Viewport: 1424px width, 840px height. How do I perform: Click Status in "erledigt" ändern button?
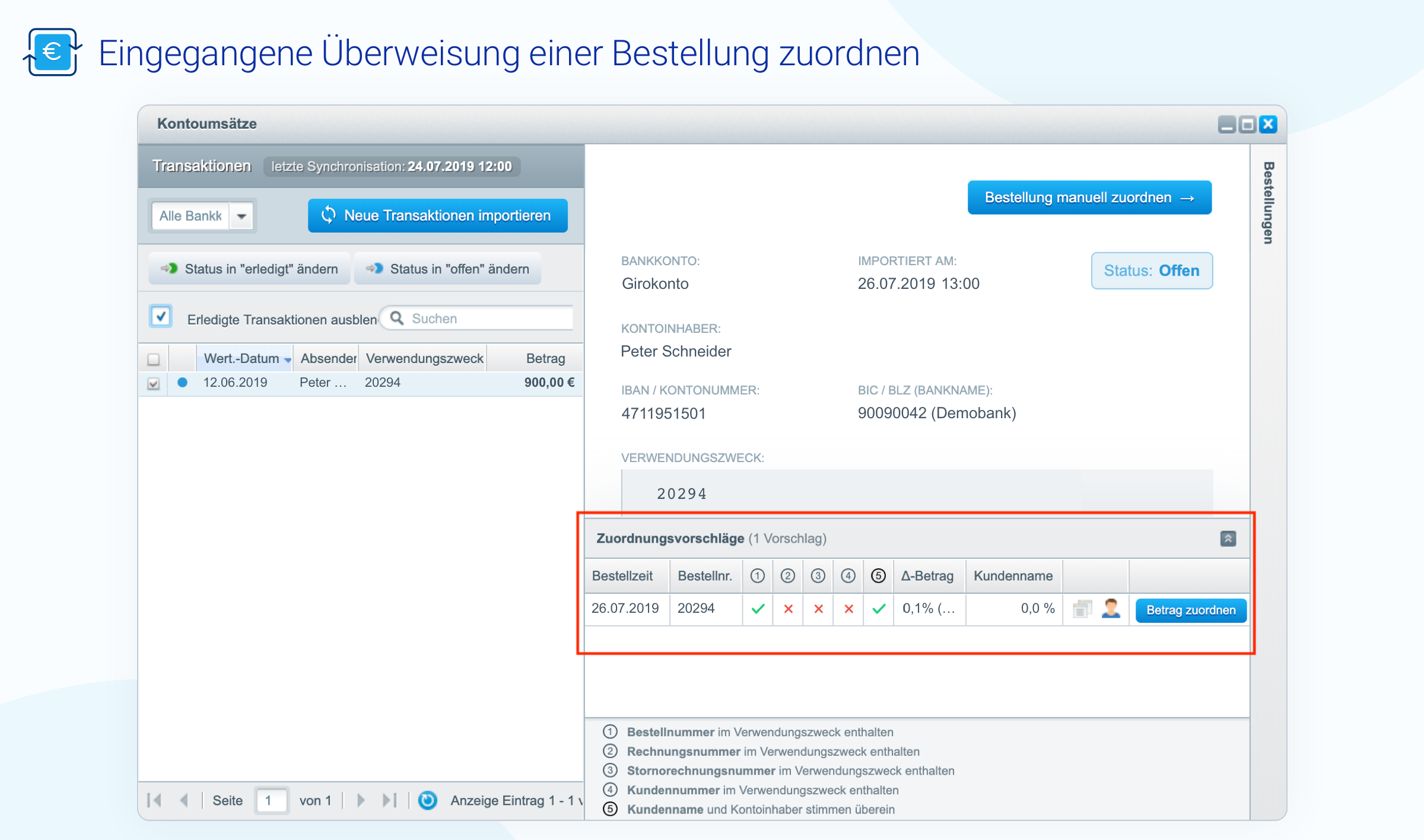[x=249, y=269]
